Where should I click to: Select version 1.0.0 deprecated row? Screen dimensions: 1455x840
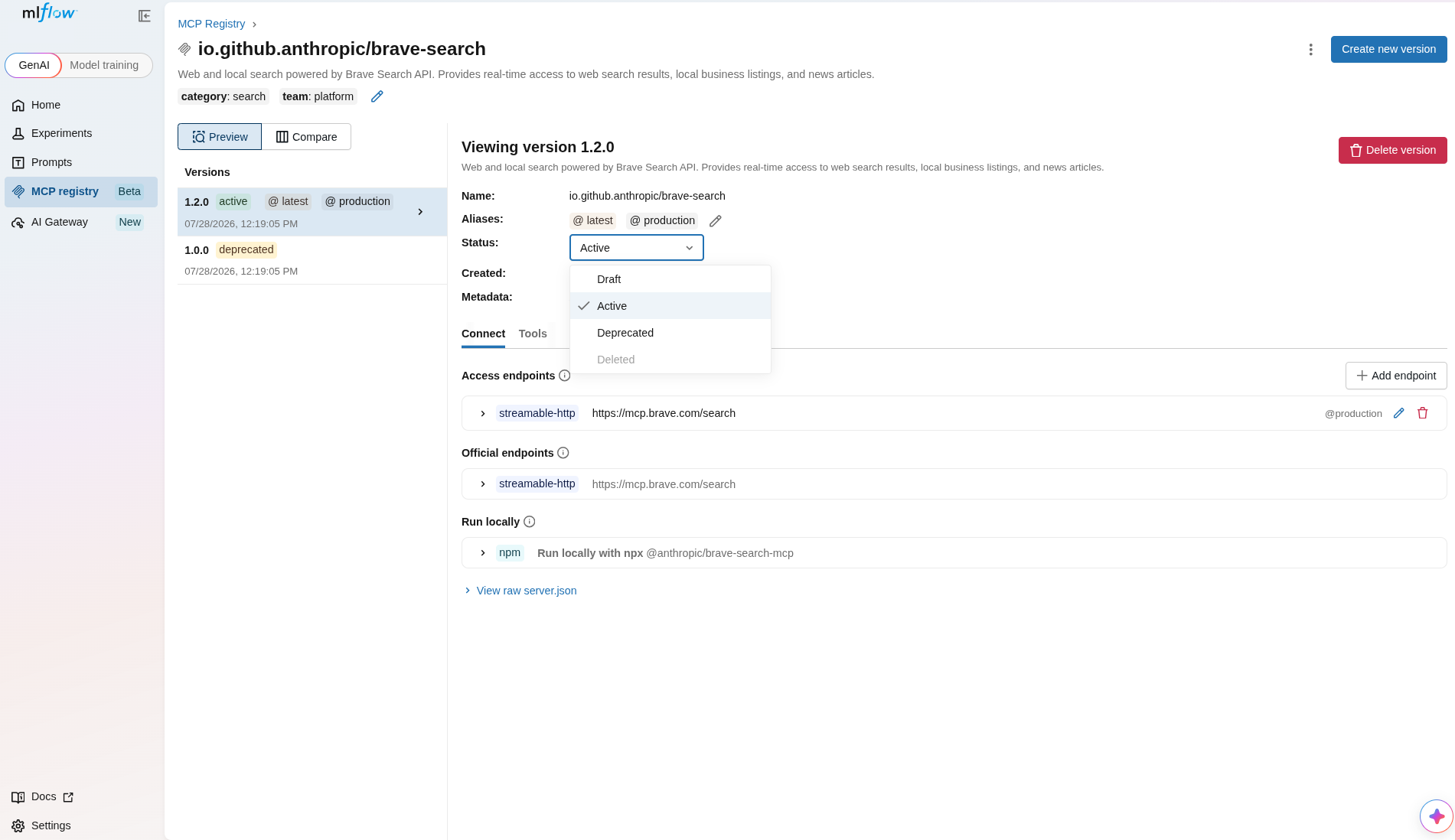312,260
